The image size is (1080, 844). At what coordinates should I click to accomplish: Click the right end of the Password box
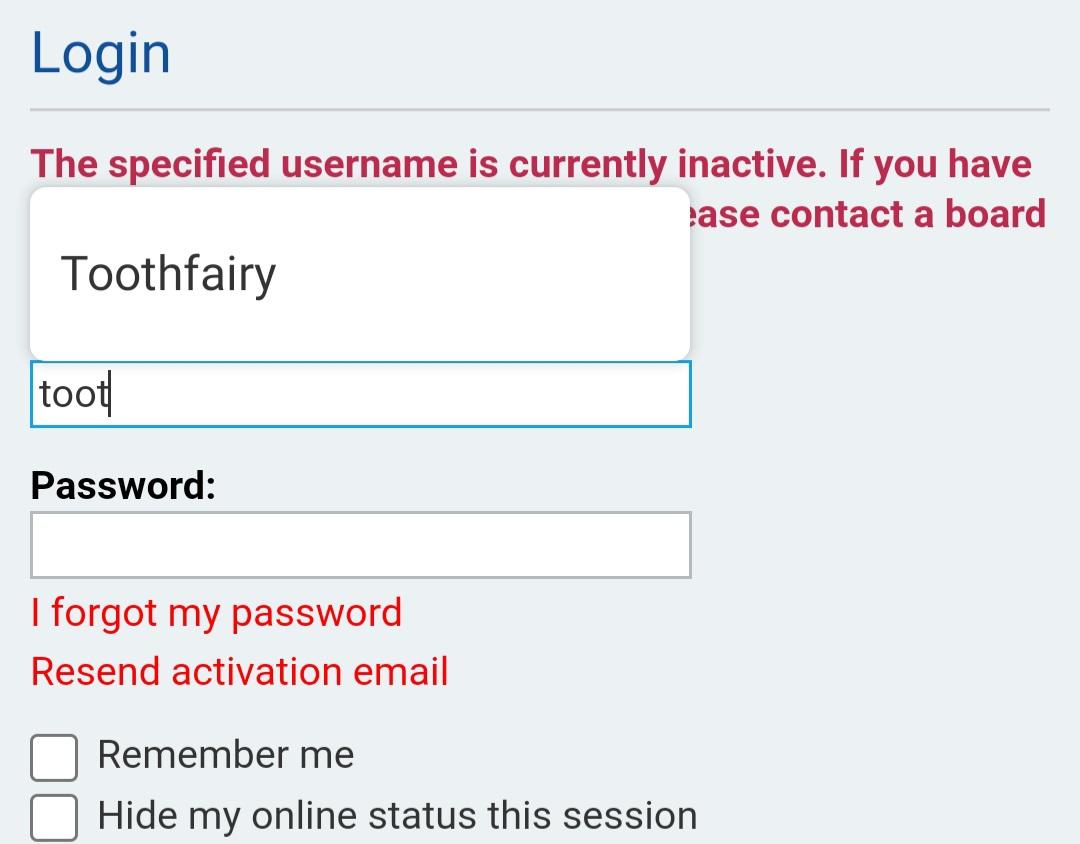[x=670, y=545]
